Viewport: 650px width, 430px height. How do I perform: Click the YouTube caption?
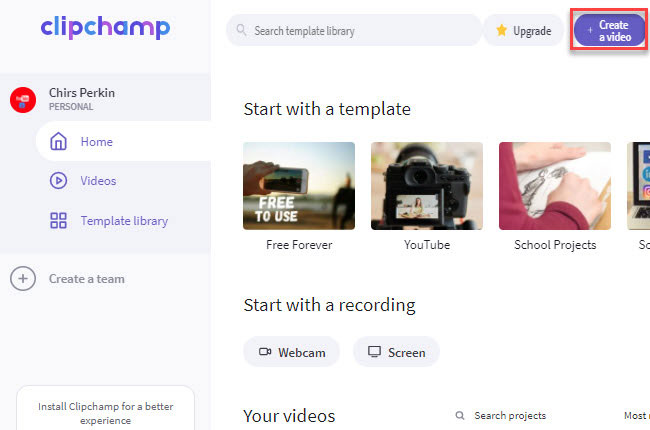click(427, 245)
